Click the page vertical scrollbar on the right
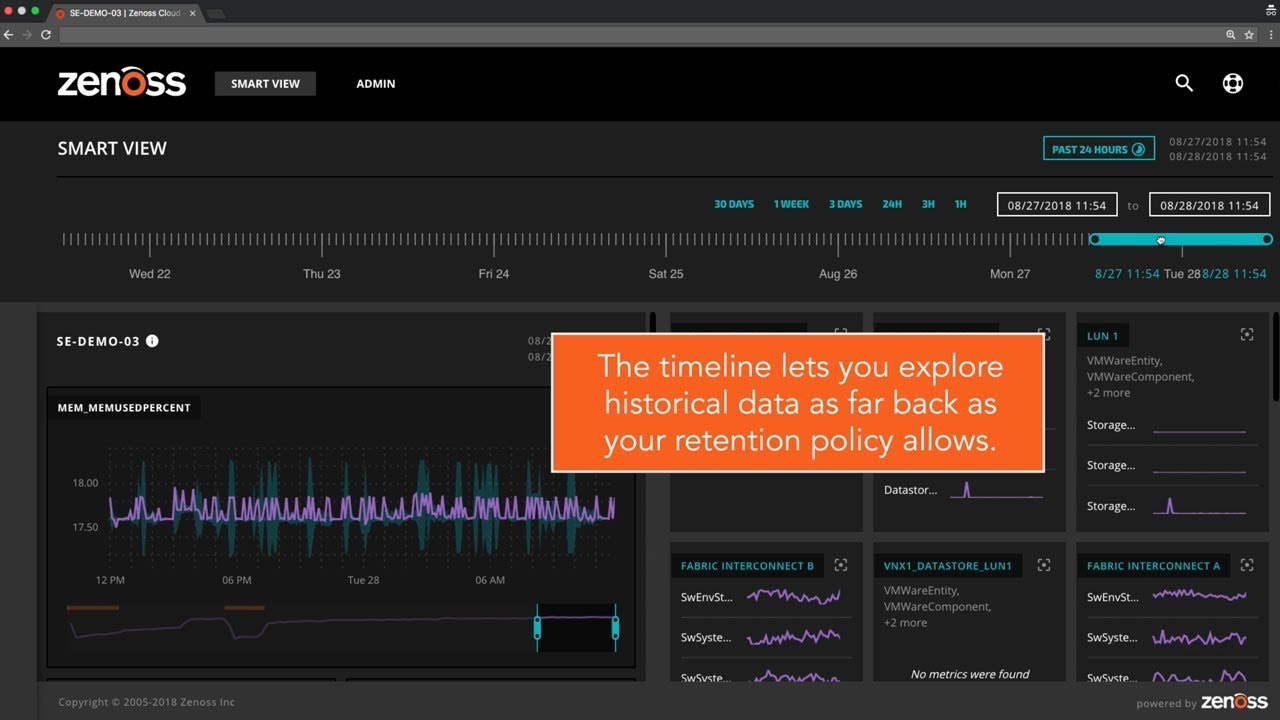 [1275, 355]
